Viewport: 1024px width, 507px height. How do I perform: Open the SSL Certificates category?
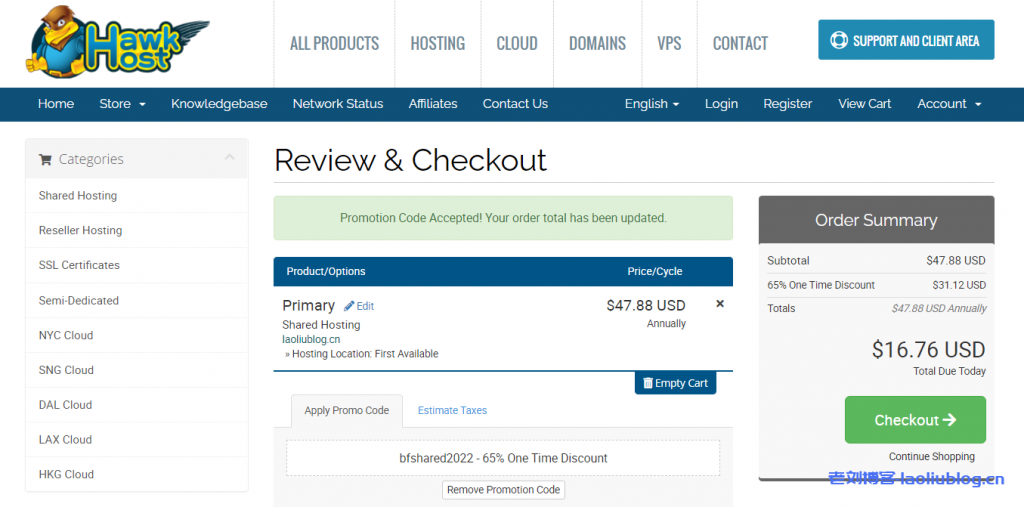click(79, 265)
